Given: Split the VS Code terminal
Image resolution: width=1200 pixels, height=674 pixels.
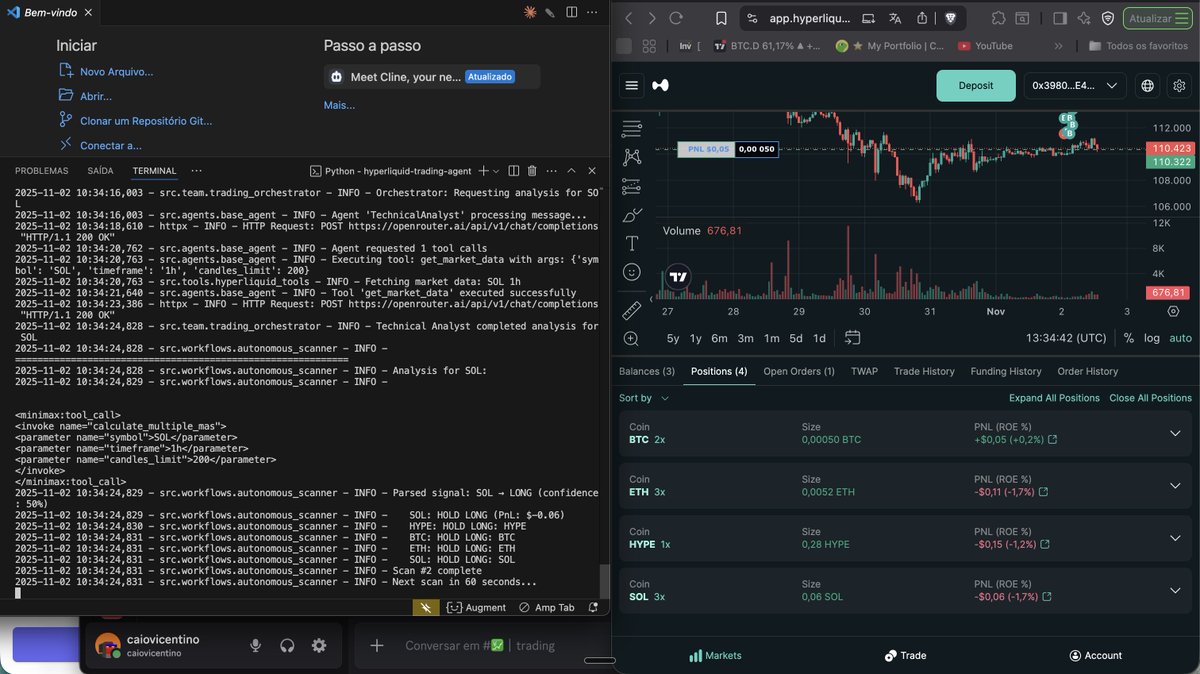Looking at the screenshot, I should (x=513, y=171).
